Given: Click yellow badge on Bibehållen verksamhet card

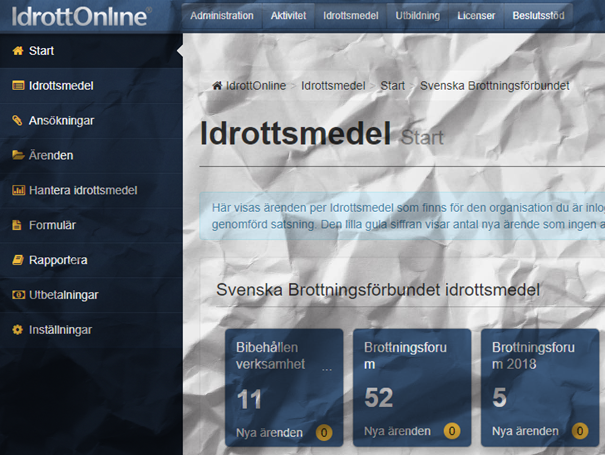Looking at the screenshot, I should click(x=324, y=433).
